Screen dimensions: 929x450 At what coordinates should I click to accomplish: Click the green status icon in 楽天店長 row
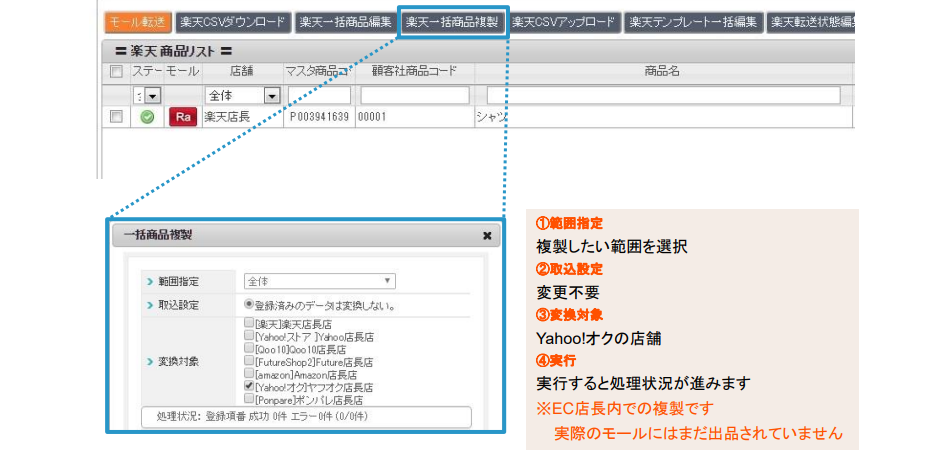148,117
